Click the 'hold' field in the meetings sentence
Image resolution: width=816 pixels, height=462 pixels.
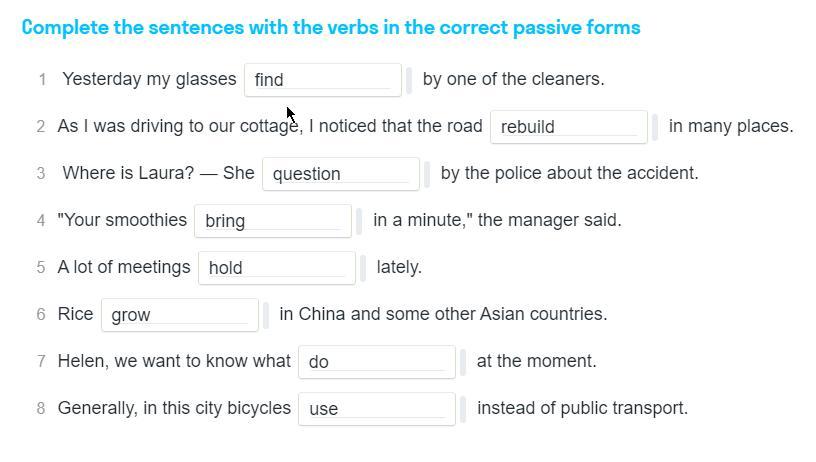tap(276, 268)
